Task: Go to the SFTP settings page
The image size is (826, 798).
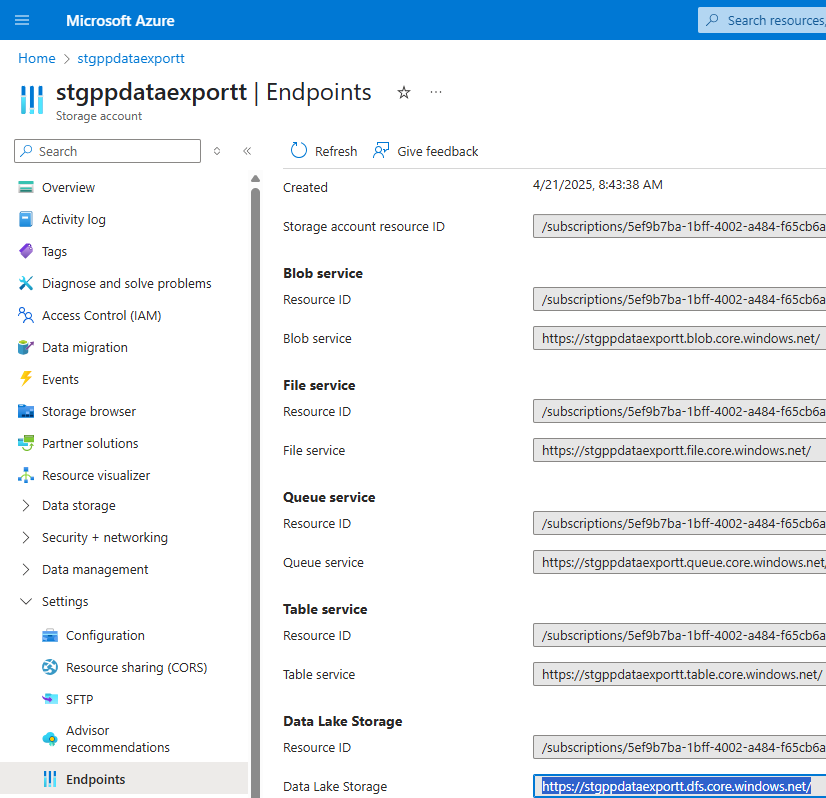Action: (x=79, y=699)
